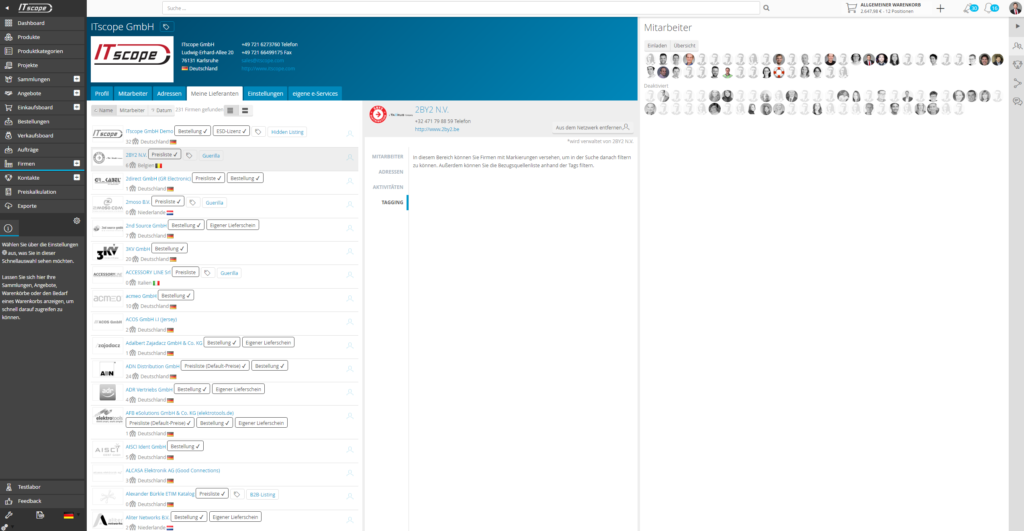Open Produkte in the sidebar
Image resolution: width=1024 pixels, height=531 pixels.
(x=42, y=37)
